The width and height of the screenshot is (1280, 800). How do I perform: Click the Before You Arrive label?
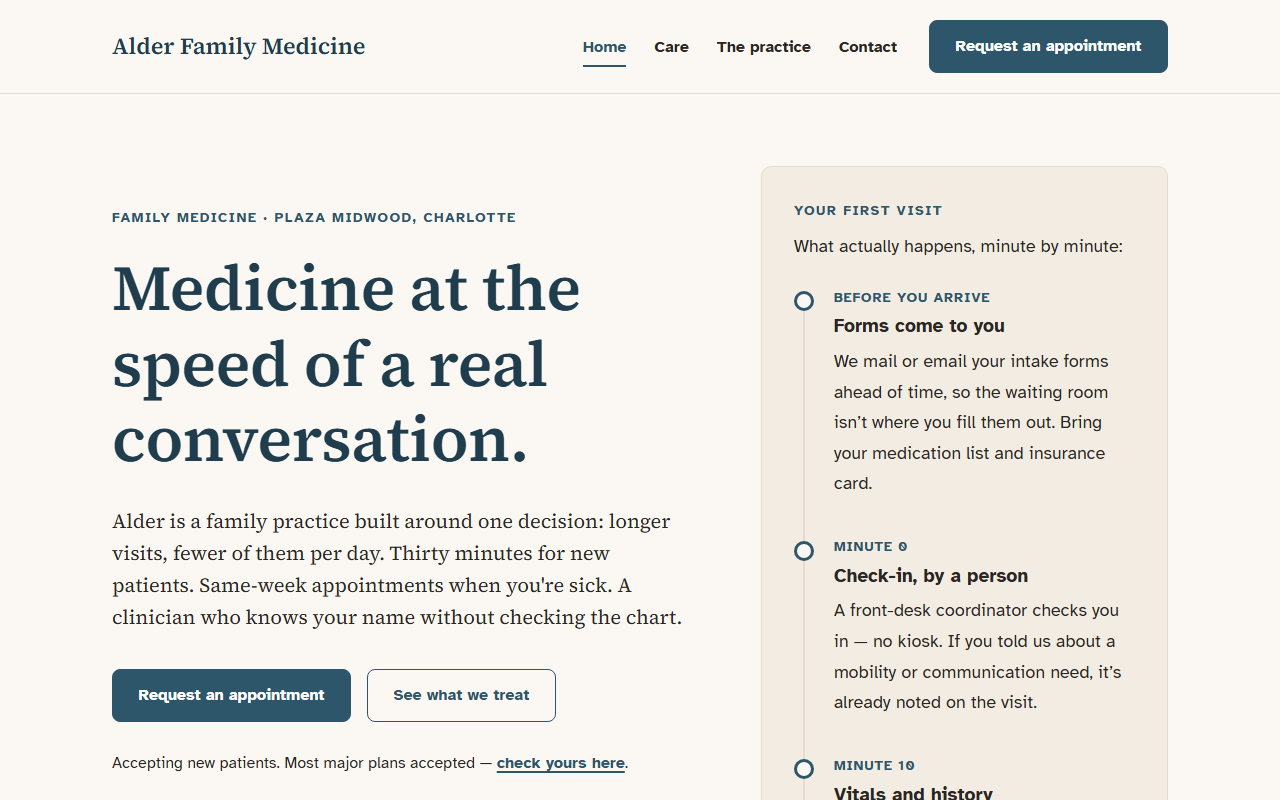[912, 298]
